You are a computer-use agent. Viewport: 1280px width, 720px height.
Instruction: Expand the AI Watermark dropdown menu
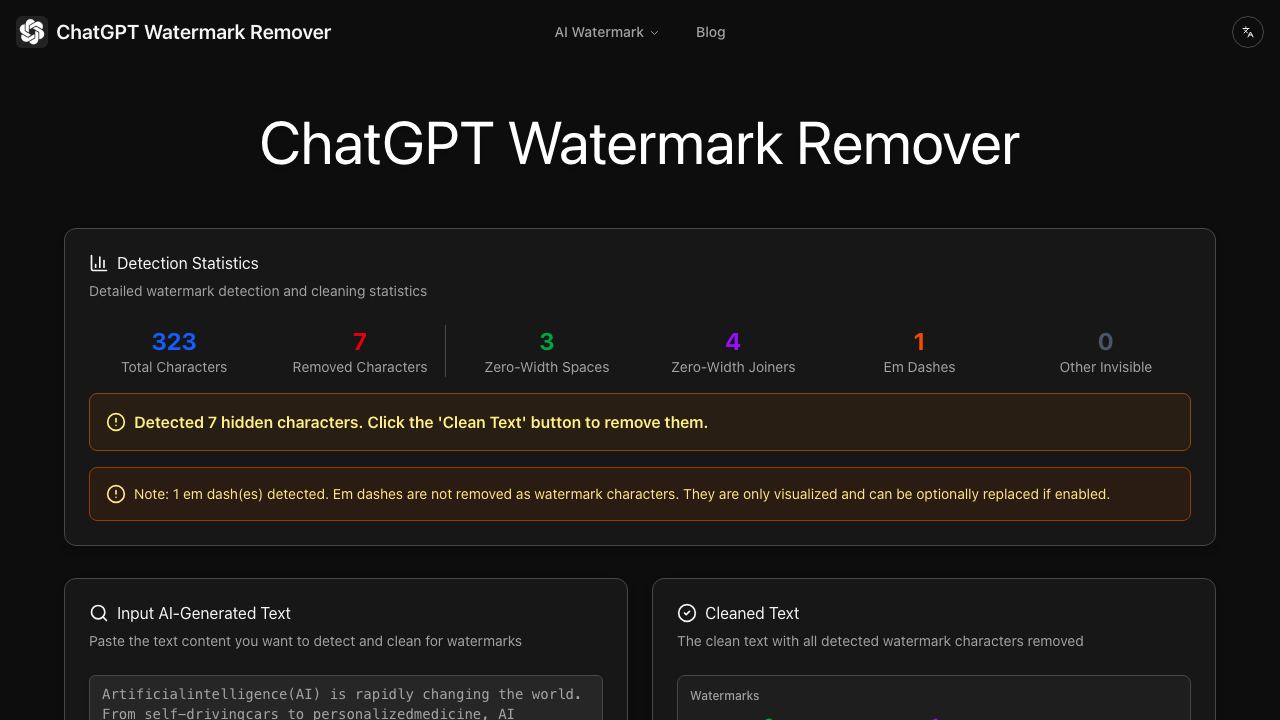pos(607,32)
